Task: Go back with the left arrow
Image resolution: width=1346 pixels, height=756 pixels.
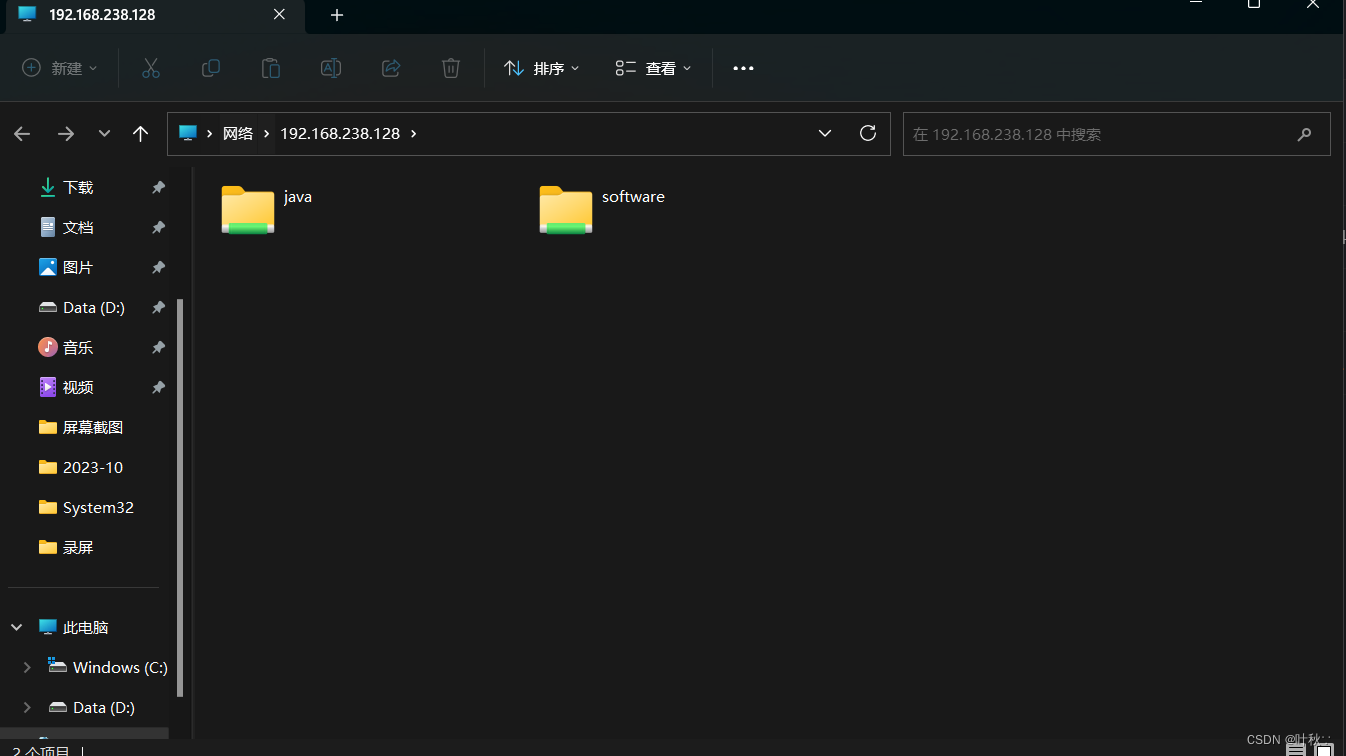Action: pos(22,134)
